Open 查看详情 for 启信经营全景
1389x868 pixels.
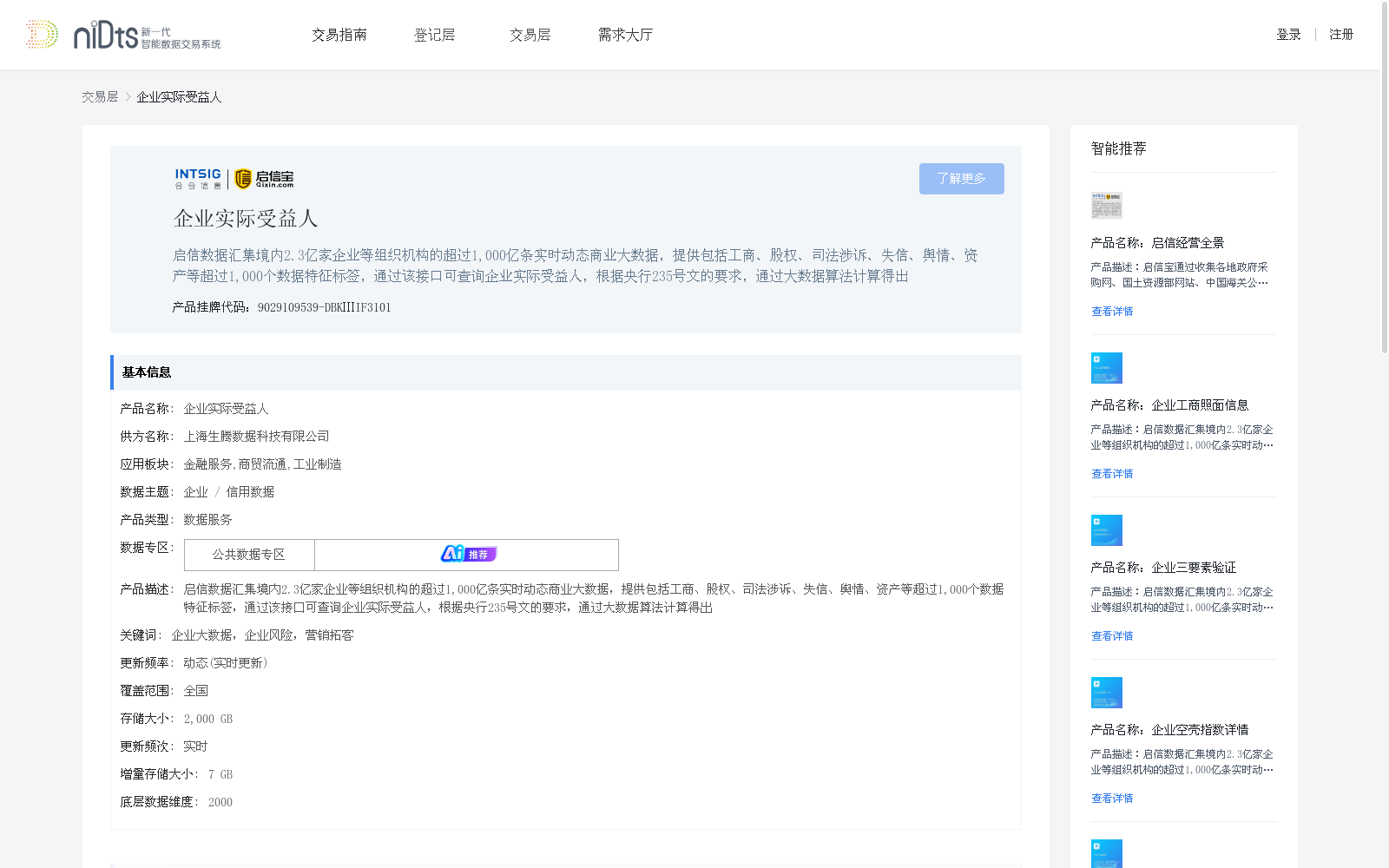point(1112,312)
